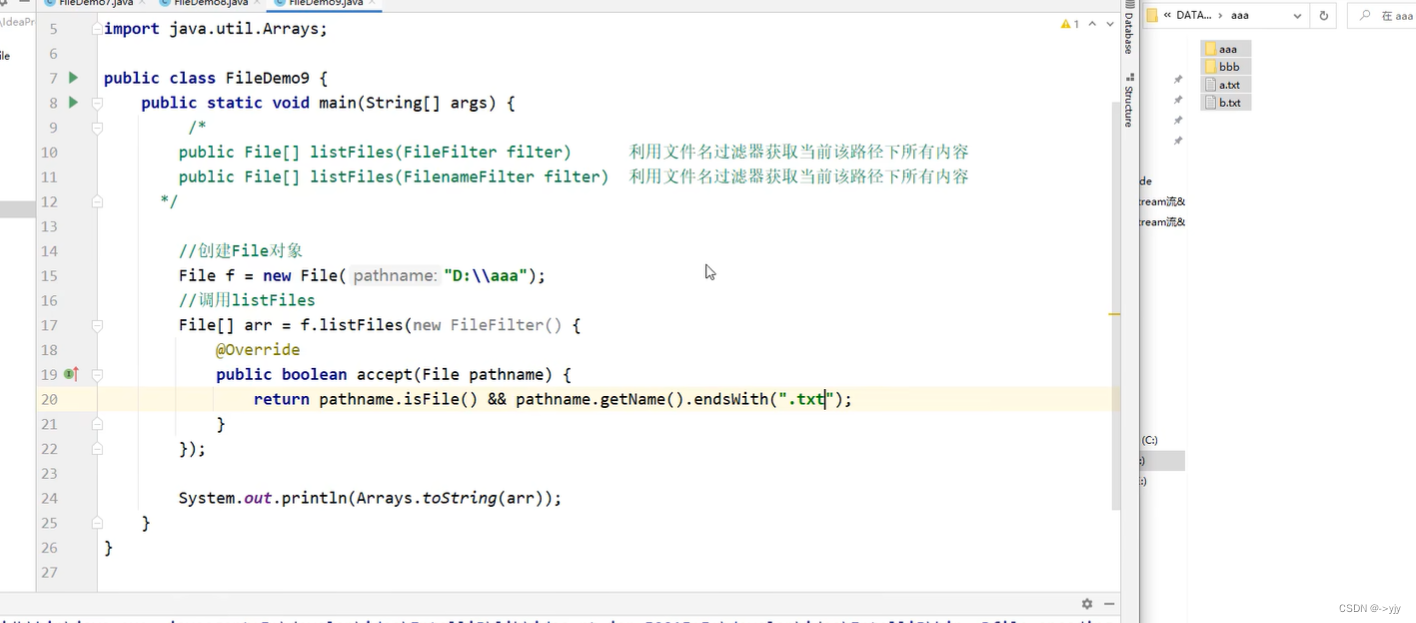Viewport: 1416px width, 623px height.
Task: Collapse imports fold on line 5
Action: [x=97, y=29]
